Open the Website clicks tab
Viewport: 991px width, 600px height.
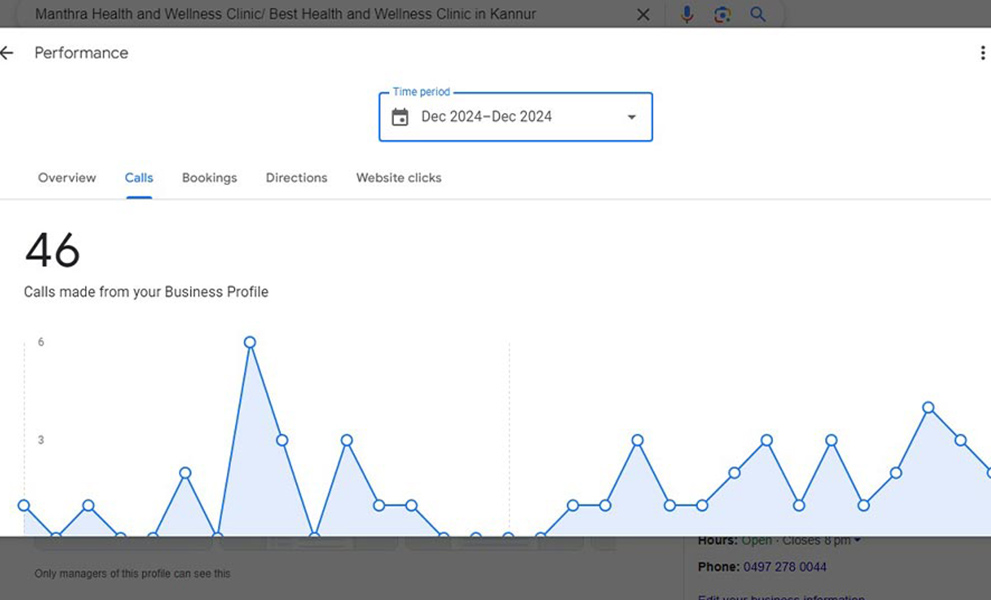[x=399, y=178]
